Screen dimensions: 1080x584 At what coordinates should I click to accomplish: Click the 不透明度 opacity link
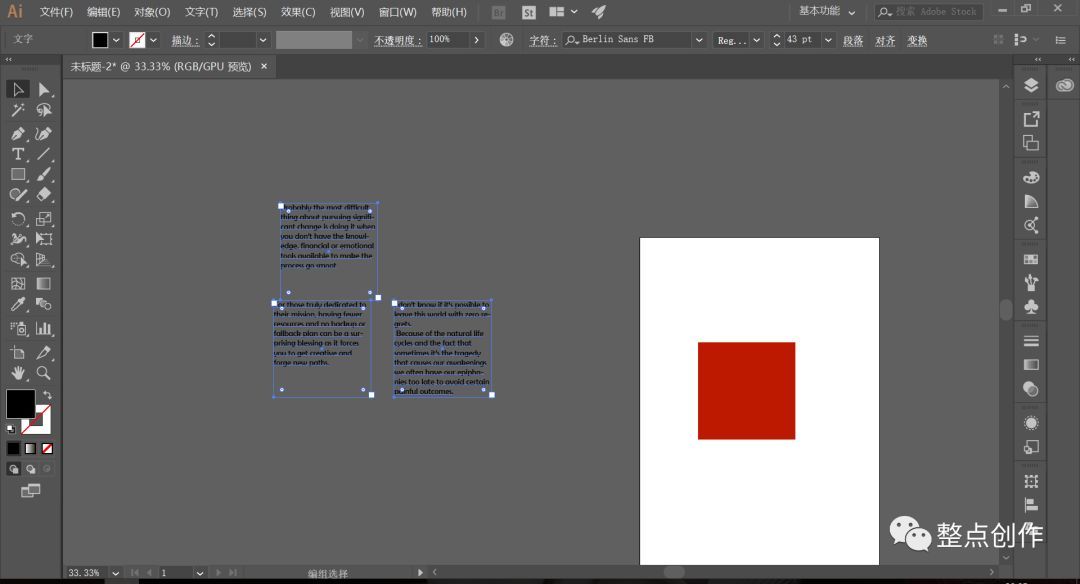(397, 41)
